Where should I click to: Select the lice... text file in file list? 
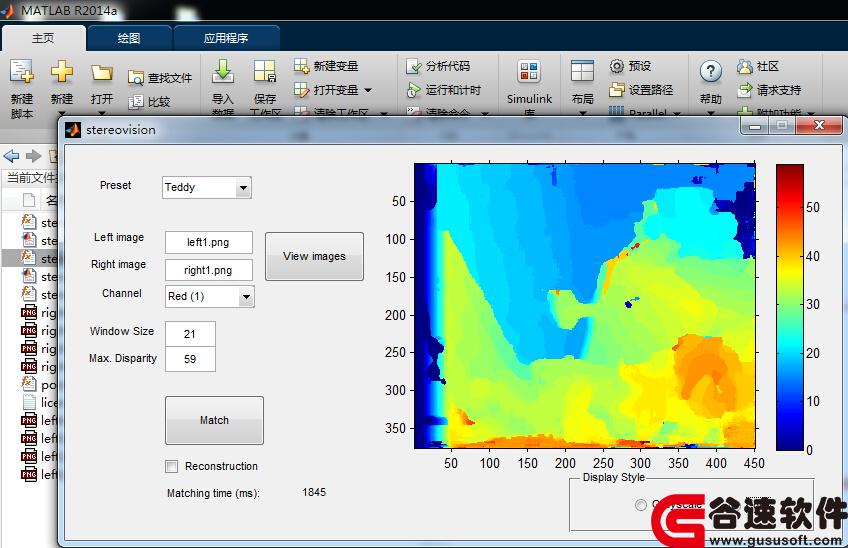40,402
